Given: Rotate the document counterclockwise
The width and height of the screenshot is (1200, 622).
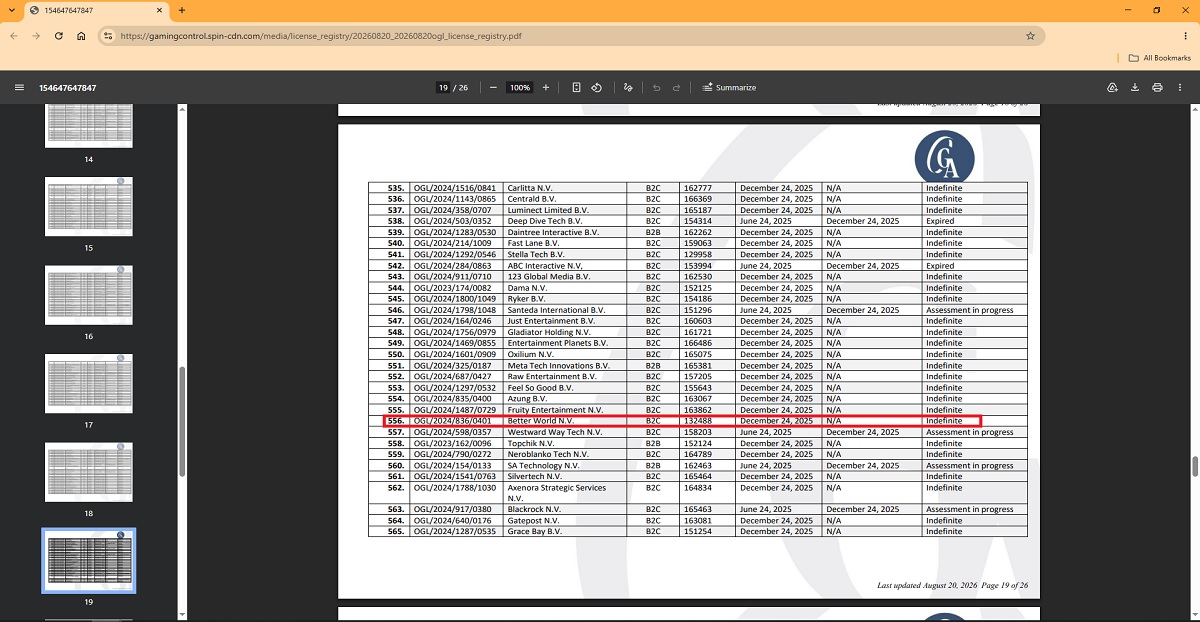Looking at the screenshot, I should click(x=596, y=88).
